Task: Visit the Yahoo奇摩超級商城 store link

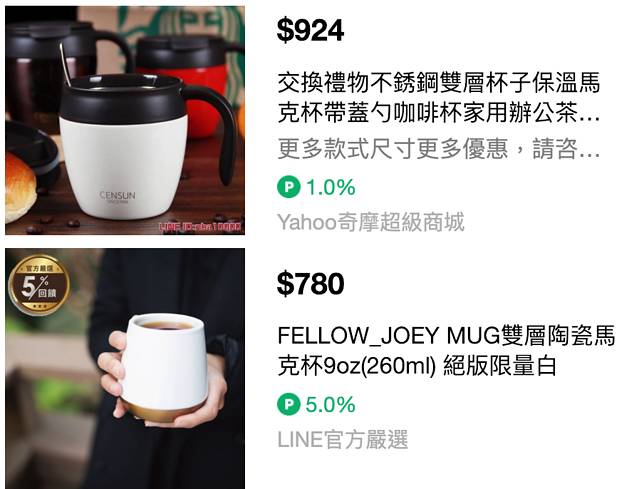Action: [x=370, y=222]
